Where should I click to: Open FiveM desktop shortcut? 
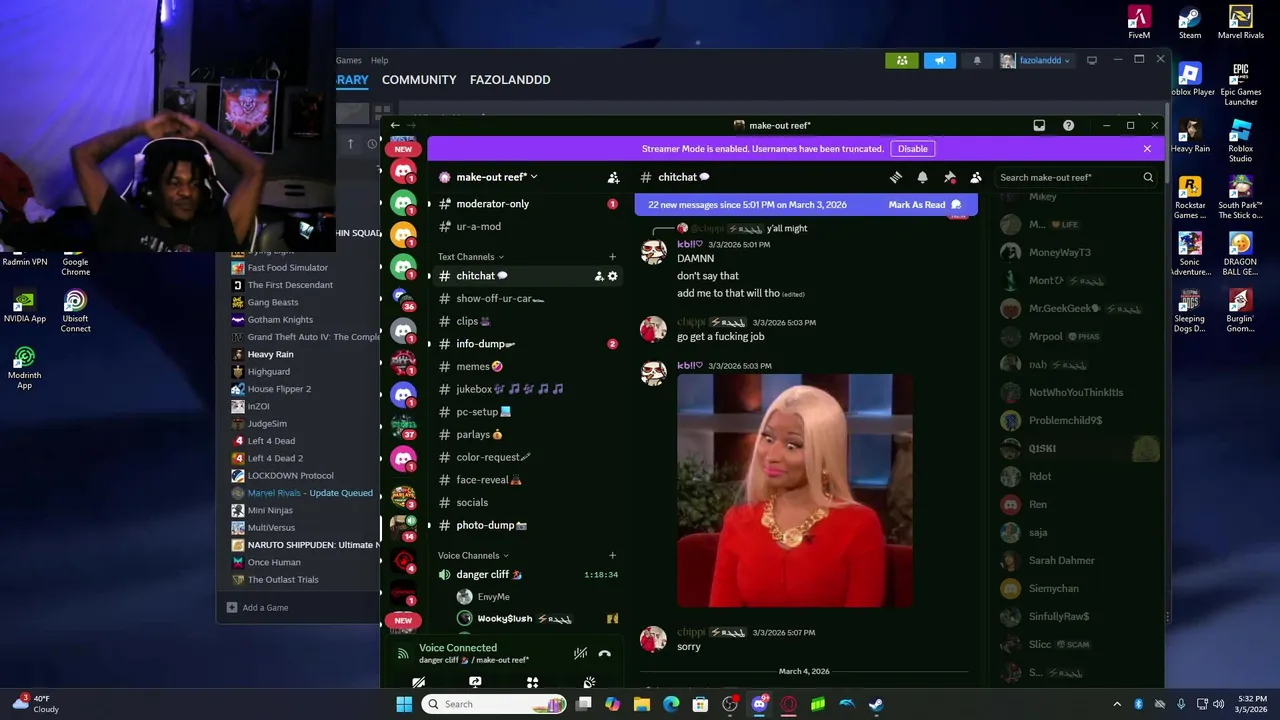tap(1139, 23)
